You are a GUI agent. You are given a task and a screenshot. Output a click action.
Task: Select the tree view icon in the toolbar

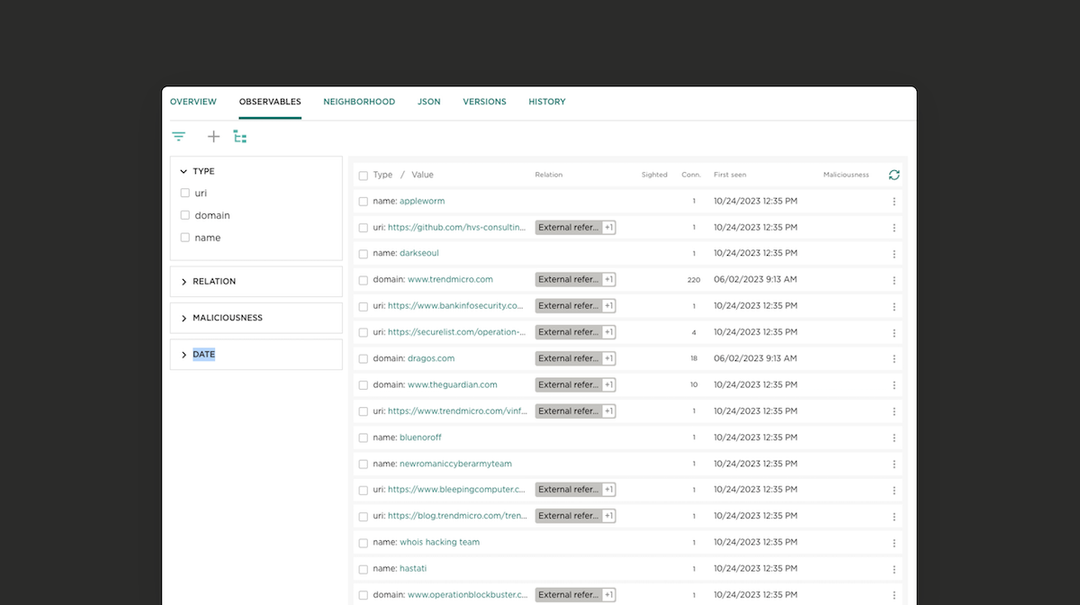[240, 136]
